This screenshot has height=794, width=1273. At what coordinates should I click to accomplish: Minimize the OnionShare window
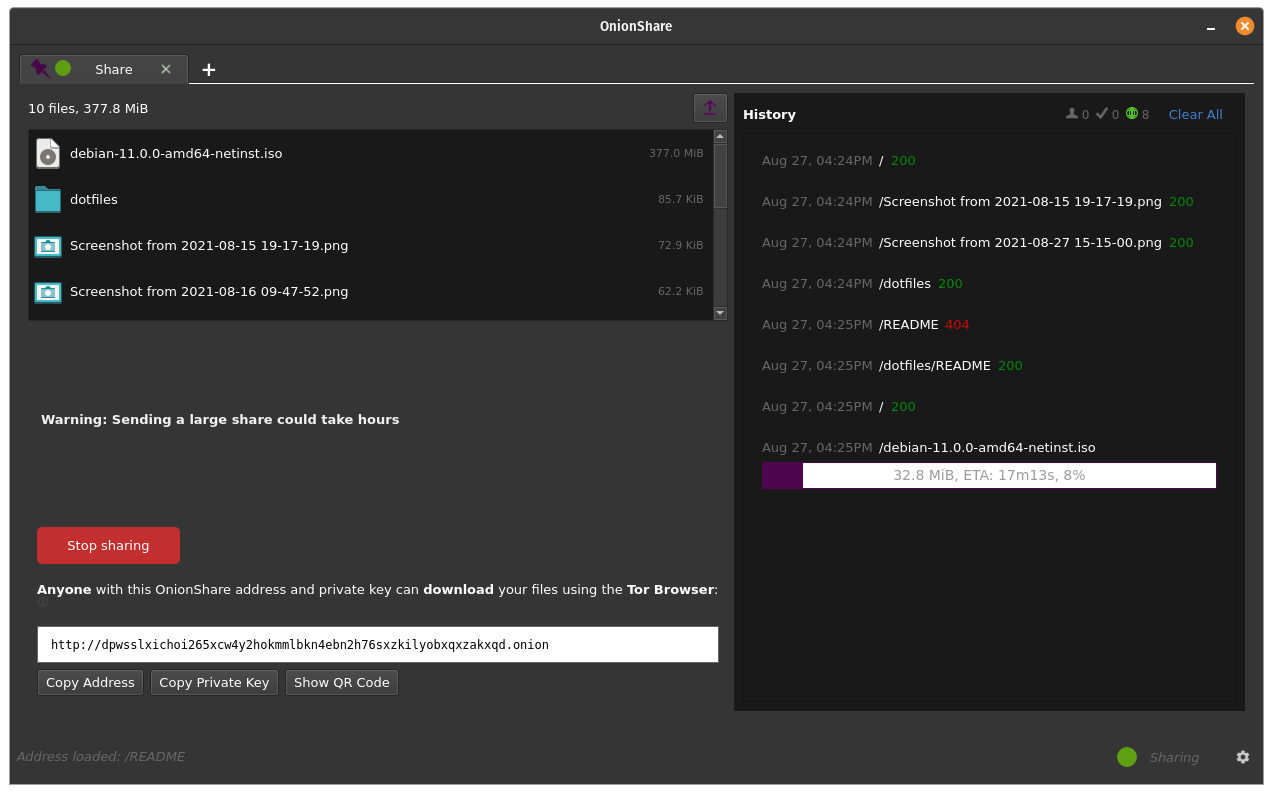pyautogui.click(x=1211, y=27)
